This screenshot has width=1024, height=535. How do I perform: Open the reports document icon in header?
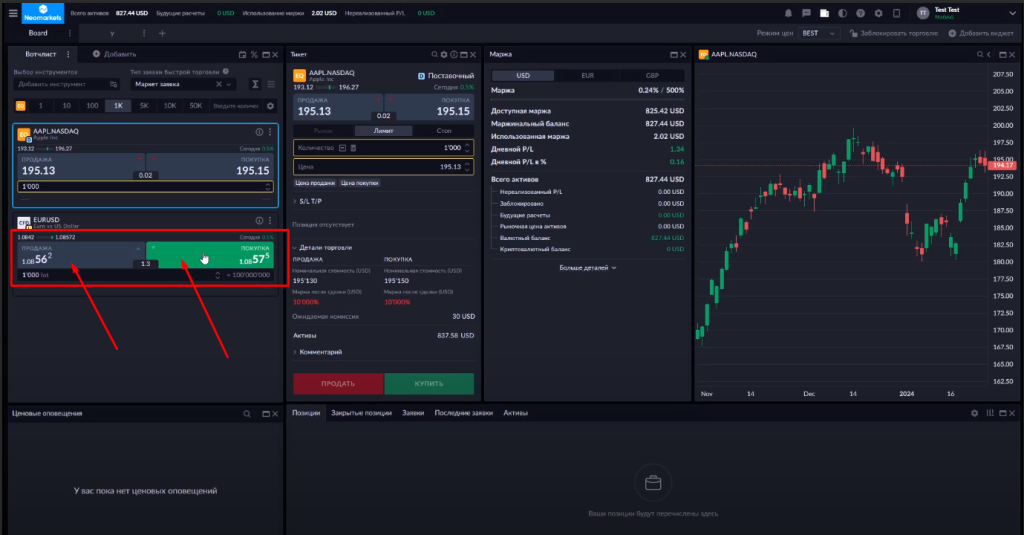point(824,13)
